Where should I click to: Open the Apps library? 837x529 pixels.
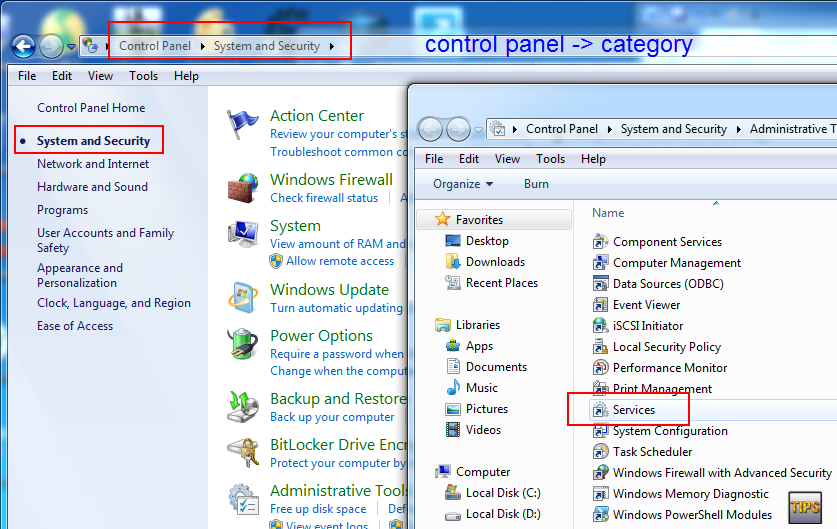point(479,346)
